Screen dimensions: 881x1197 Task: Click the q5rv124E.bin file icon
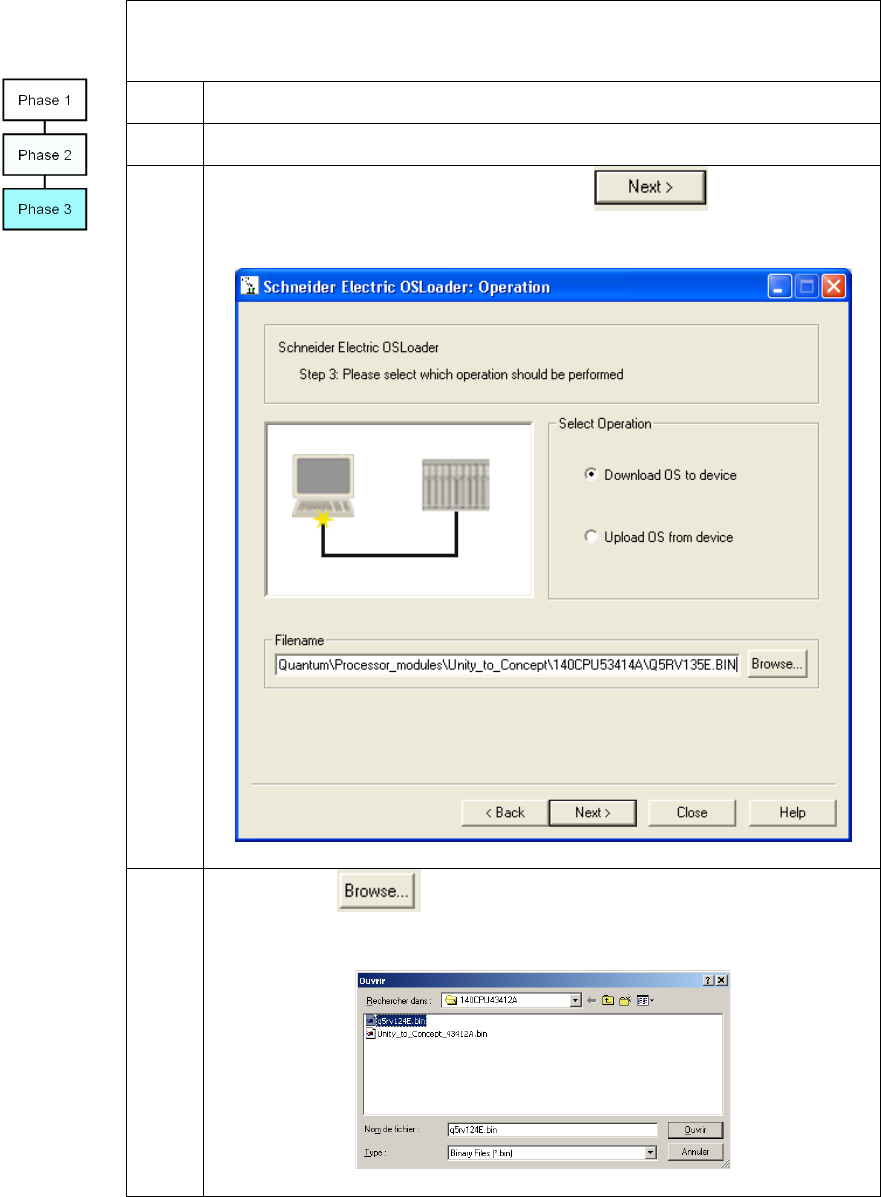371,1021
